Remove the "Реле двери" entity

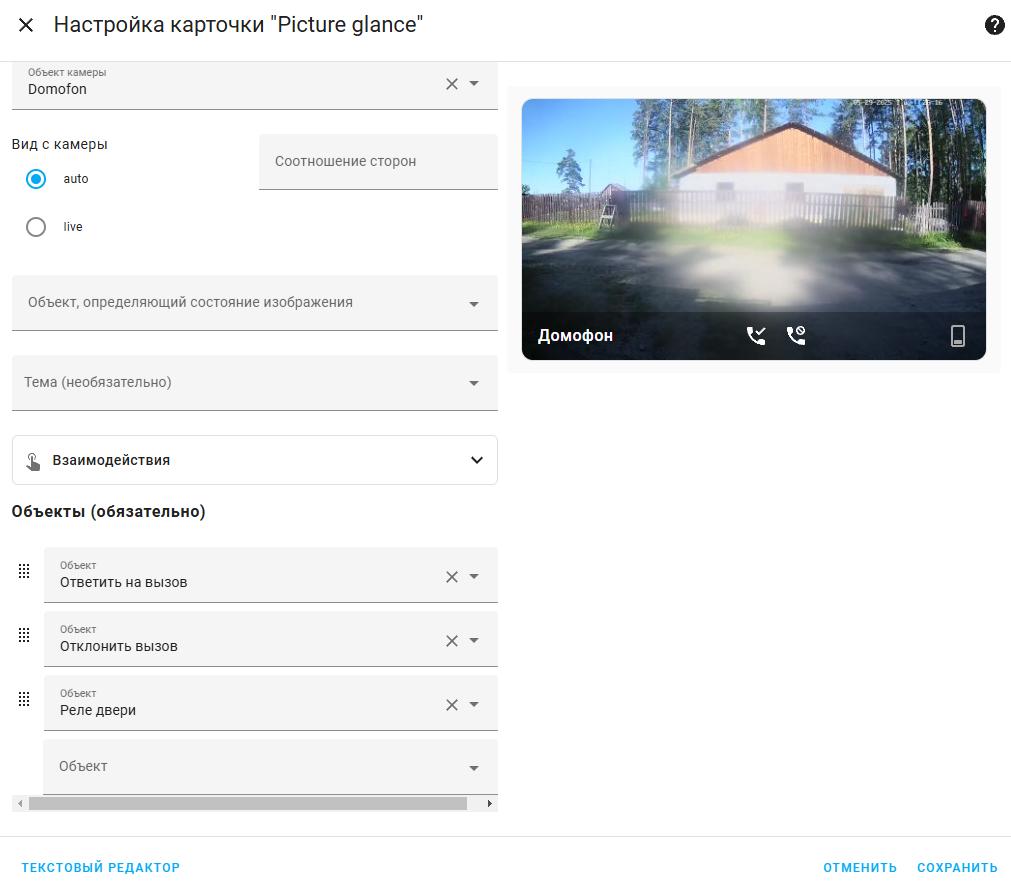[452, 705]
